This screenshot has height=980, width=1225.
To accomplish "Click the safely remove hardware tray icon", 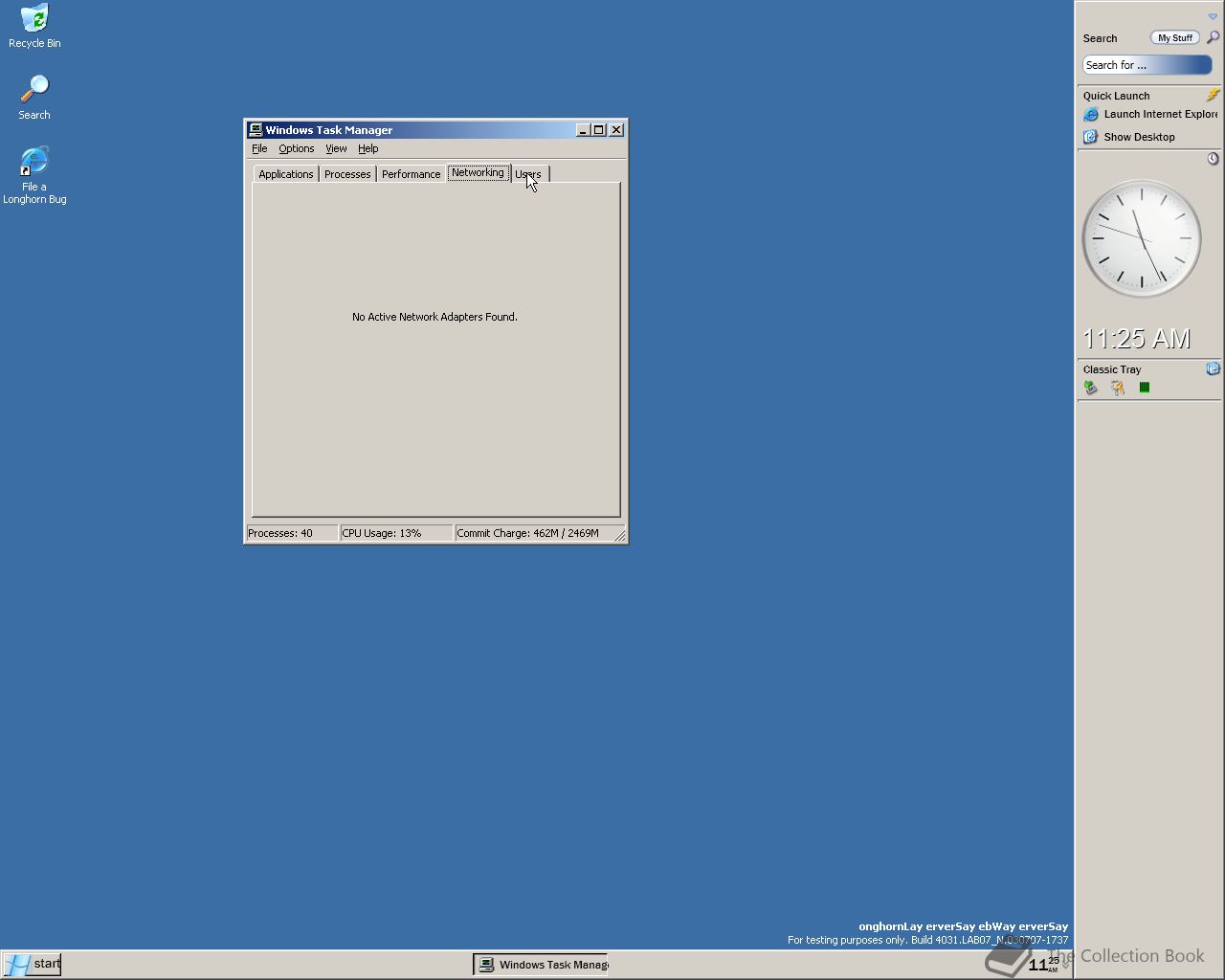I will point(1090,388).
